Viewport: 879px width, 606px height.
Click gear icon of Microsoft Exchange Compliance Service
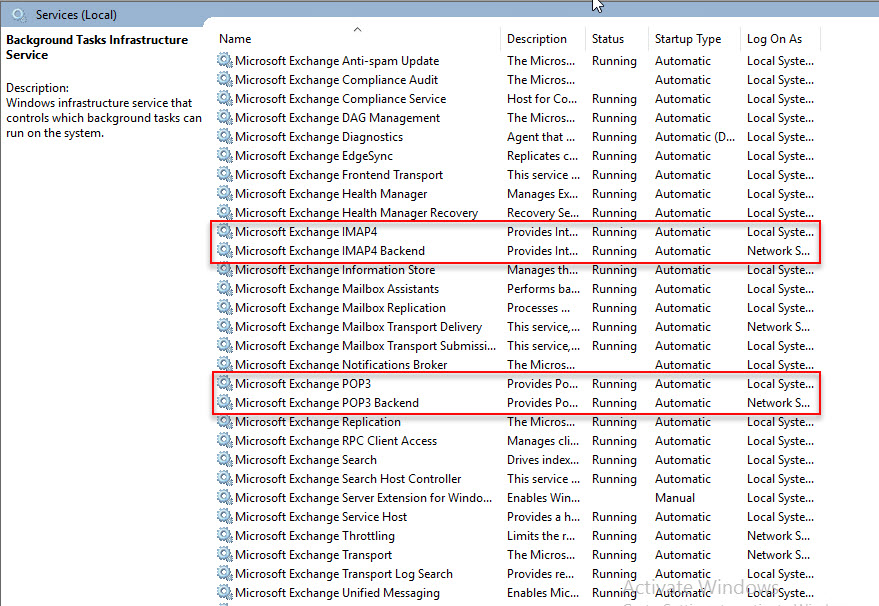pos(225,98)
